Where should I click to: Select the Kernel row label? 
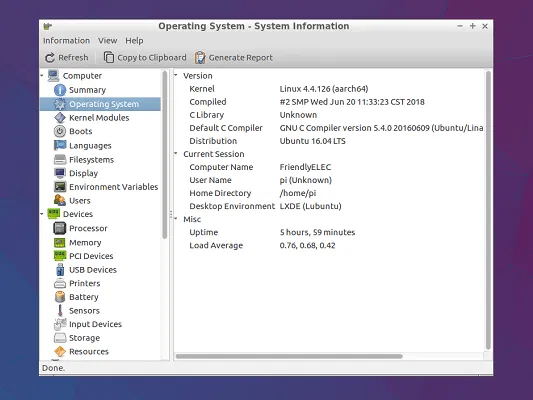coord(202,89)
